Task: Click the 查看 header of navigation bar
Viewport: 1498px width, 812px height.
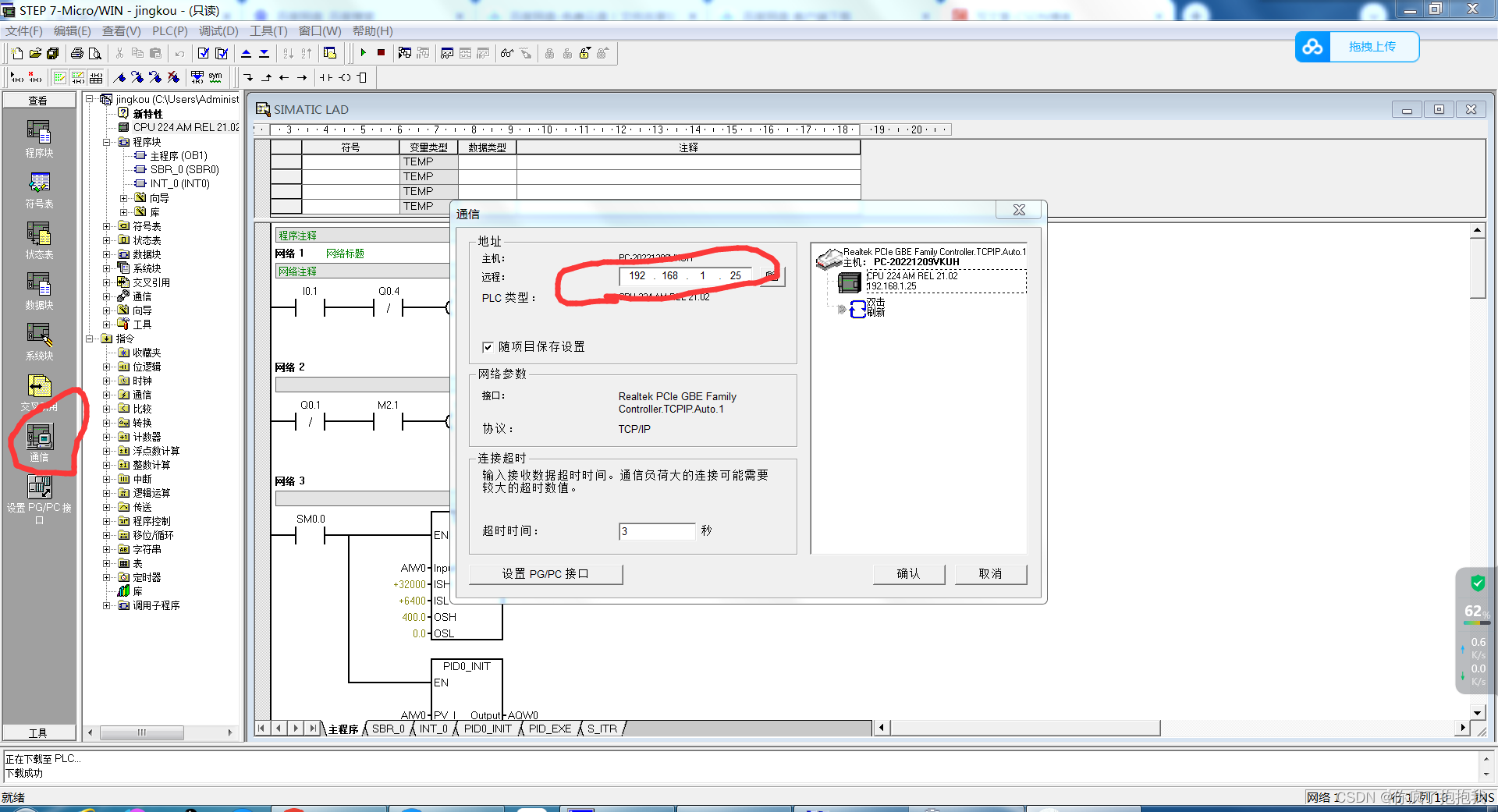Action: [x=39, y=100]
